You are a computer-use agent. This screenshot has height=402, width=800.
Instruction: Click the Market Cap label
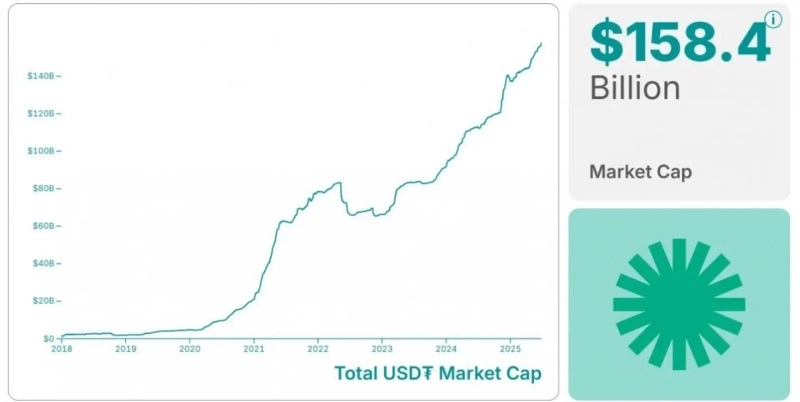click(x=640, y=171)
